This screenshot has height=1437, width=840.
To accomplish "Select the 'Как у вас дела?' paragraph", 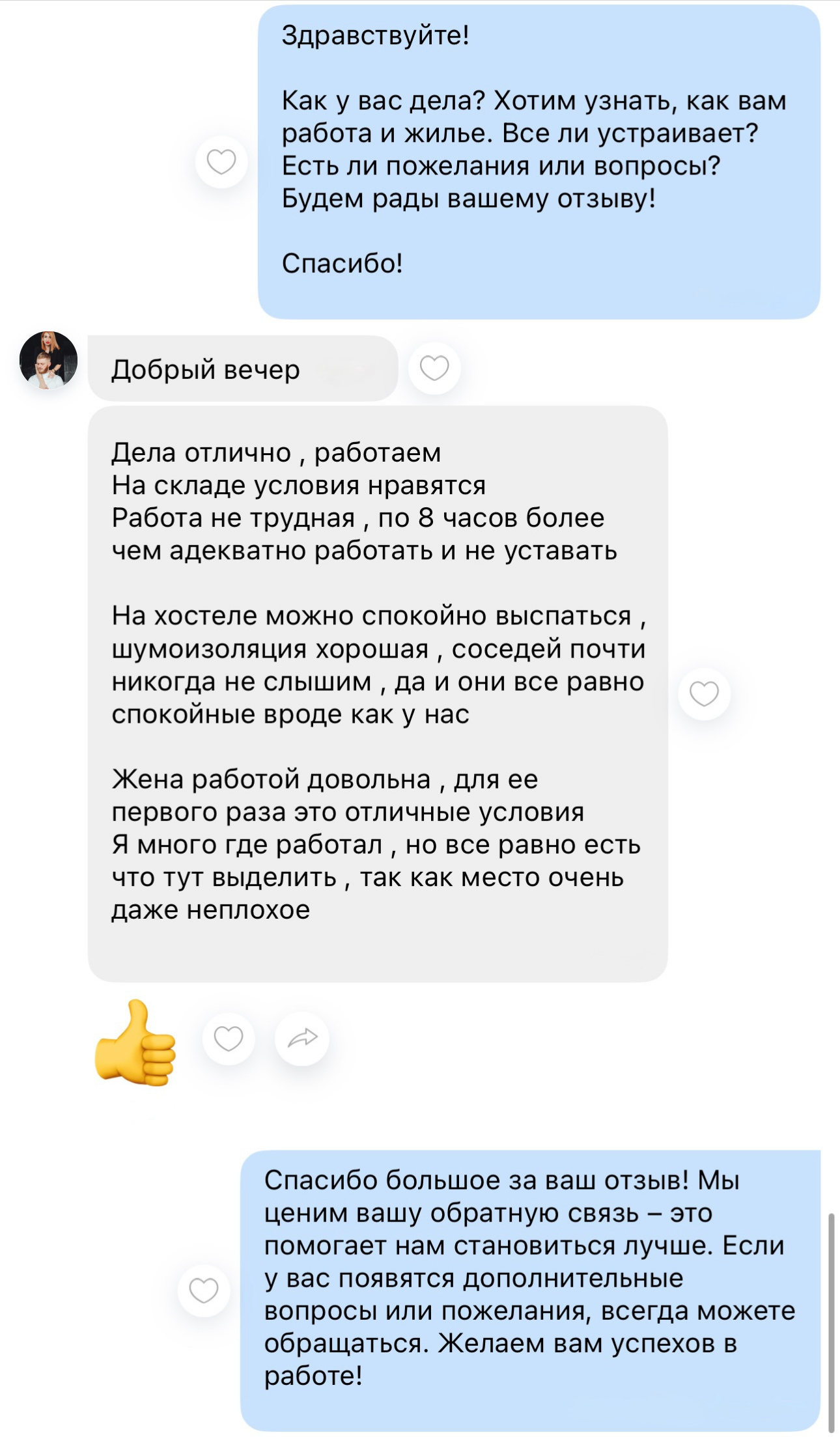I will point(534,150).
